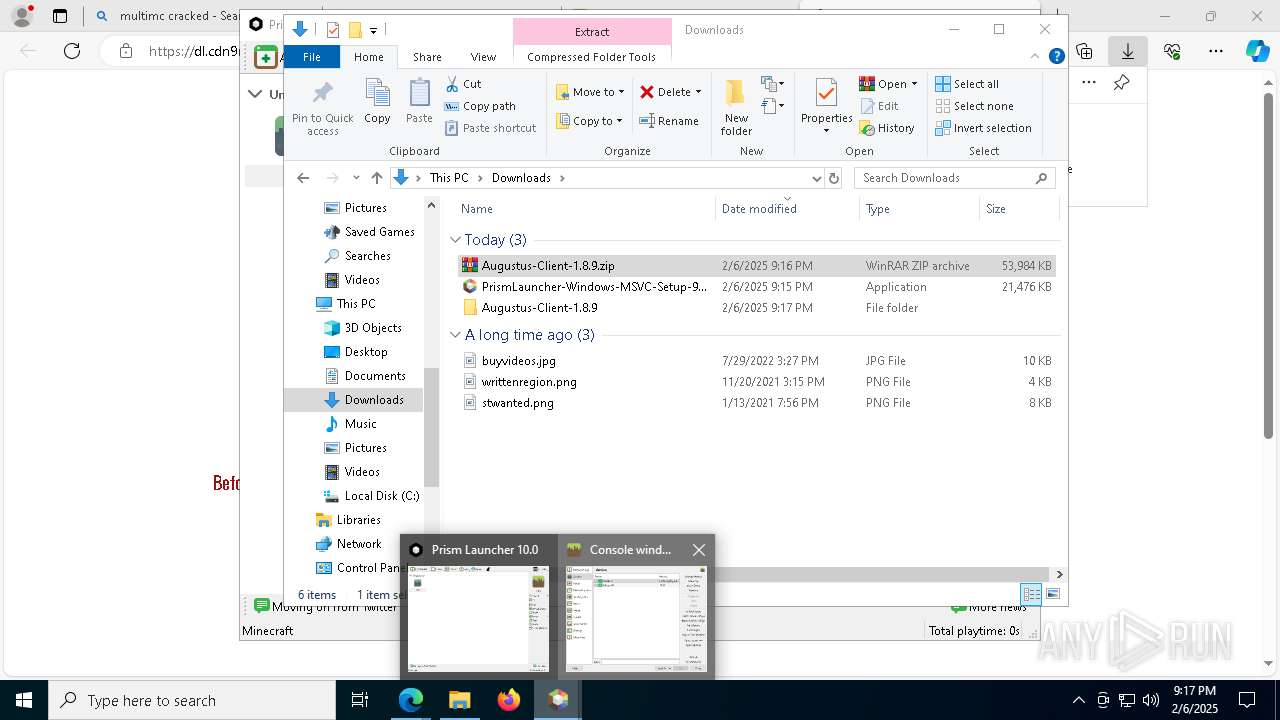Click New folder icon in Quick Access Toolbar
The width and height of the screenshot is (1280, 720).
[x=354, y=30]
